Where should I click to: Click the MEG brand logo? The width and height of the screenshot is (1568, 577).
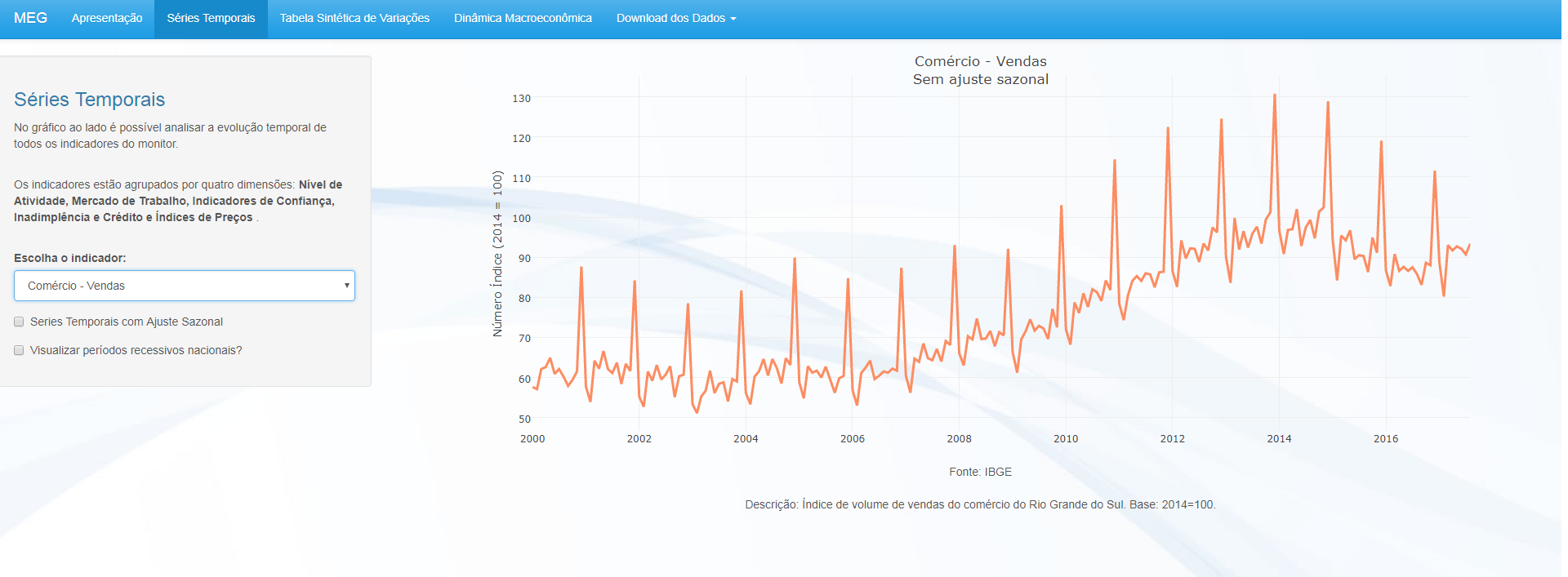click(30, 18)
